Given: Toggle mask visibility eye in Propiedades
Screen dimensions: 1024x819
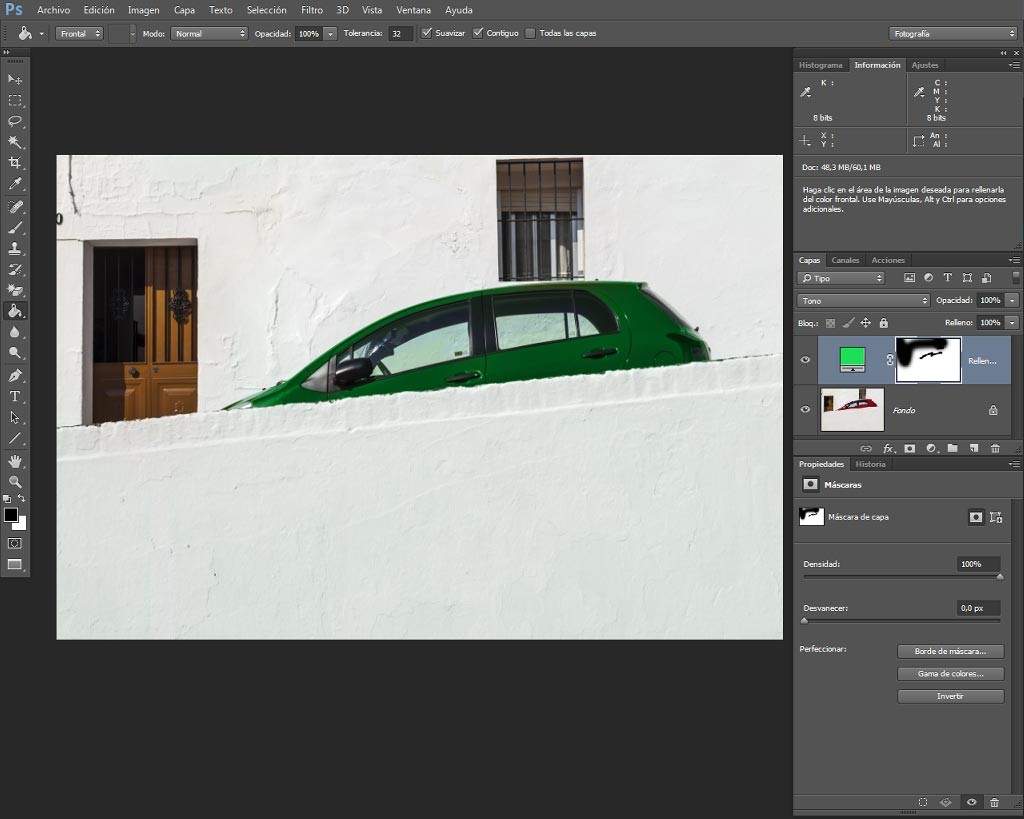Looking at the screenshot, I should coord(972,802).
